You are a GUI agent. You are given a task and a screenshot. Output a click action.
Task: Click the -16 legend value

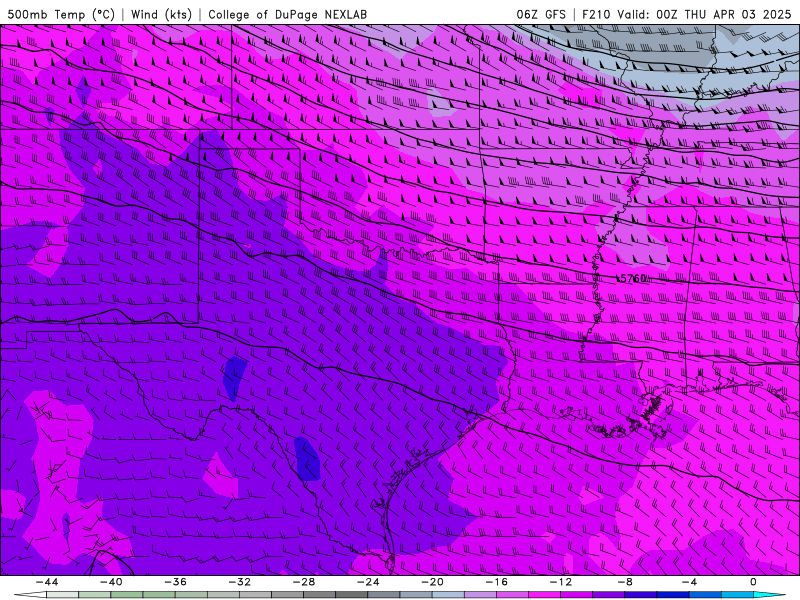click(496, 582)
